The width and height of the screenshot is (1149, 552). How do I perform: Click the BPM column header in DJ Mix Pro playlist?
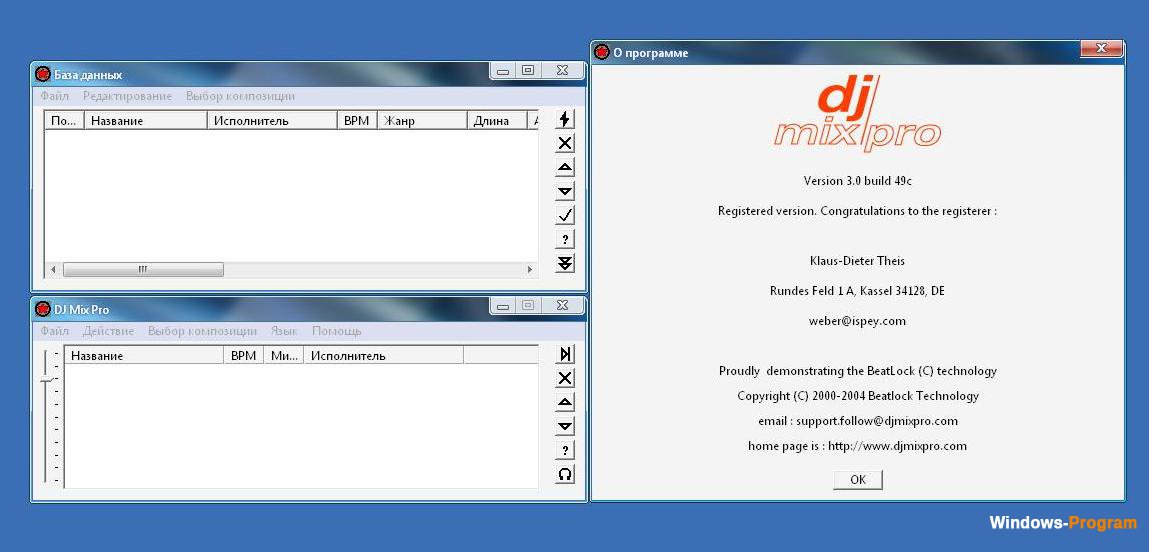243,355
